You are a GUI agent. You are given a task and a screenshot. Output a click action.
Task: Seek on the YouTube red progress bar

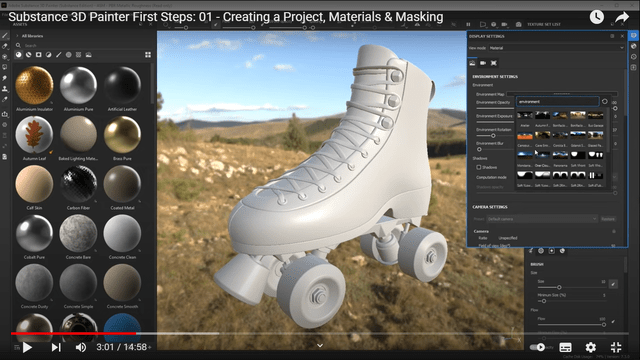point(73,333)
